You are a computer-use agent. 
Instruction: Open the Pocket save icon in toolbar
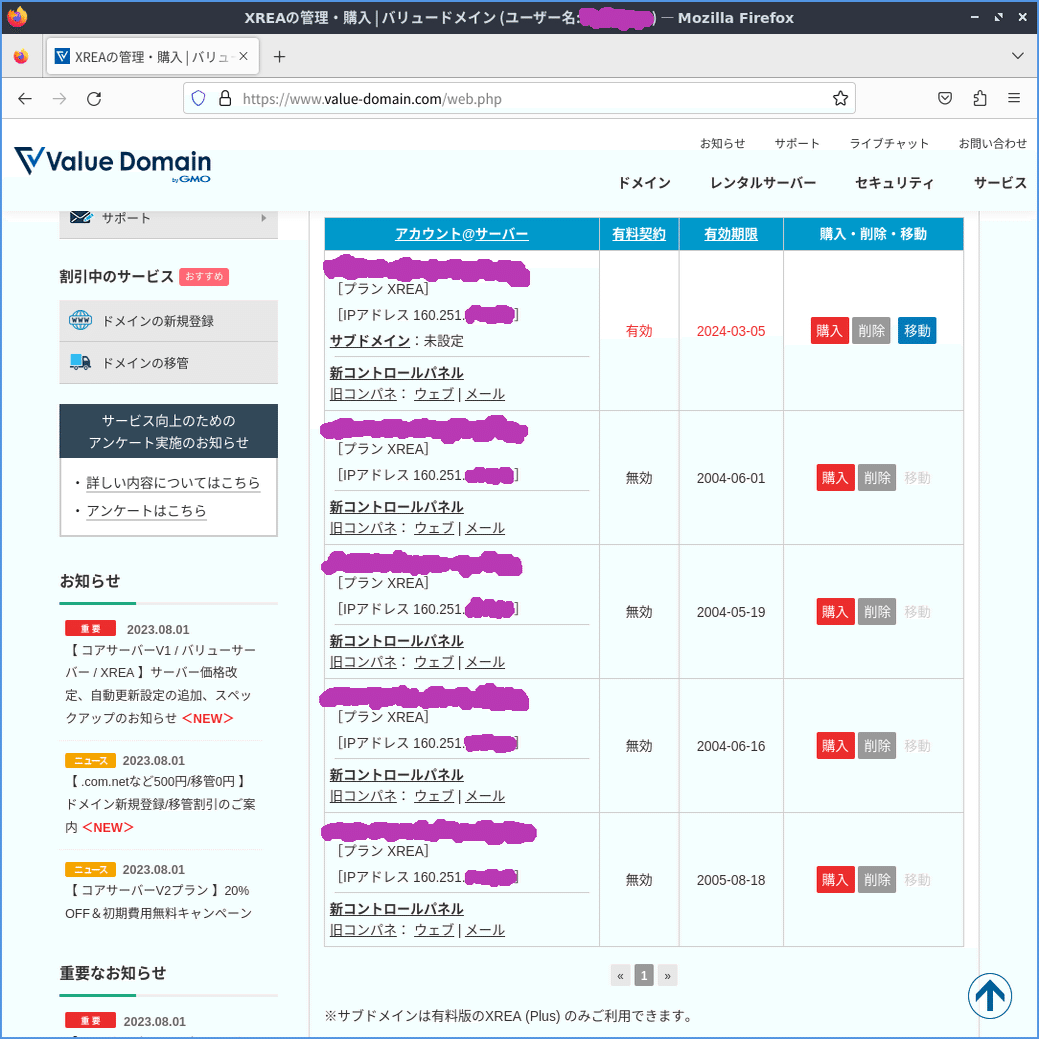(945, 99)
